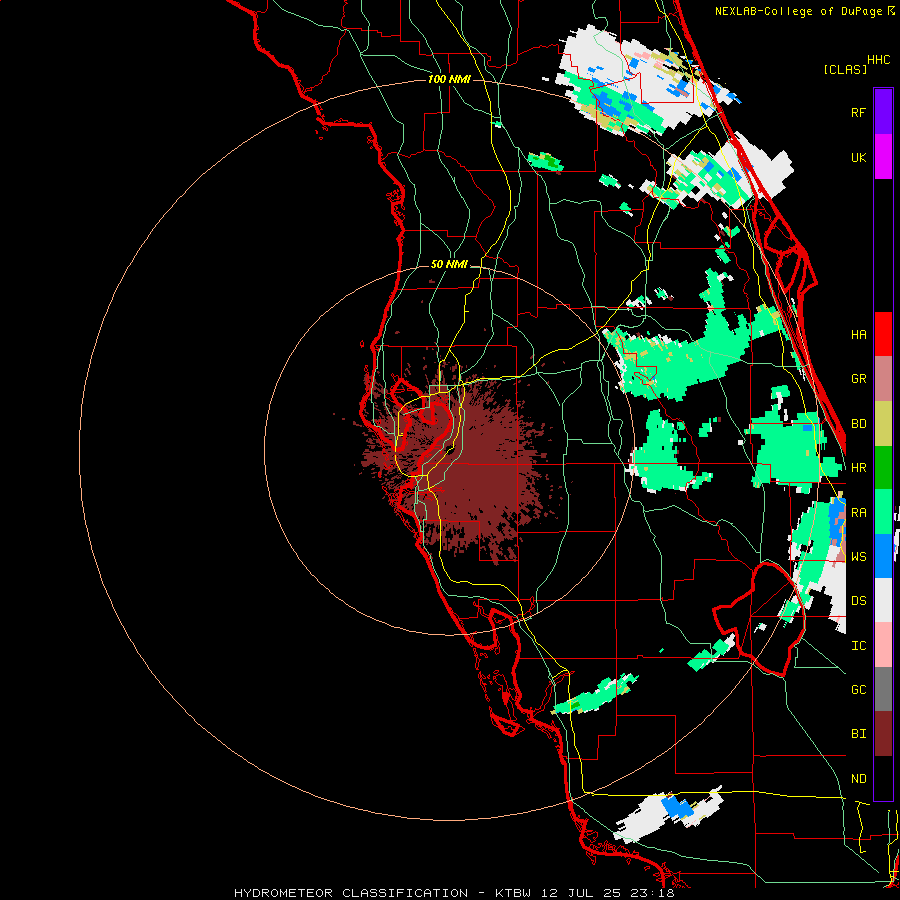This screenshot has width=900, height=900.
Task: Click the "UK" legend label
Action: pos(858,158)
